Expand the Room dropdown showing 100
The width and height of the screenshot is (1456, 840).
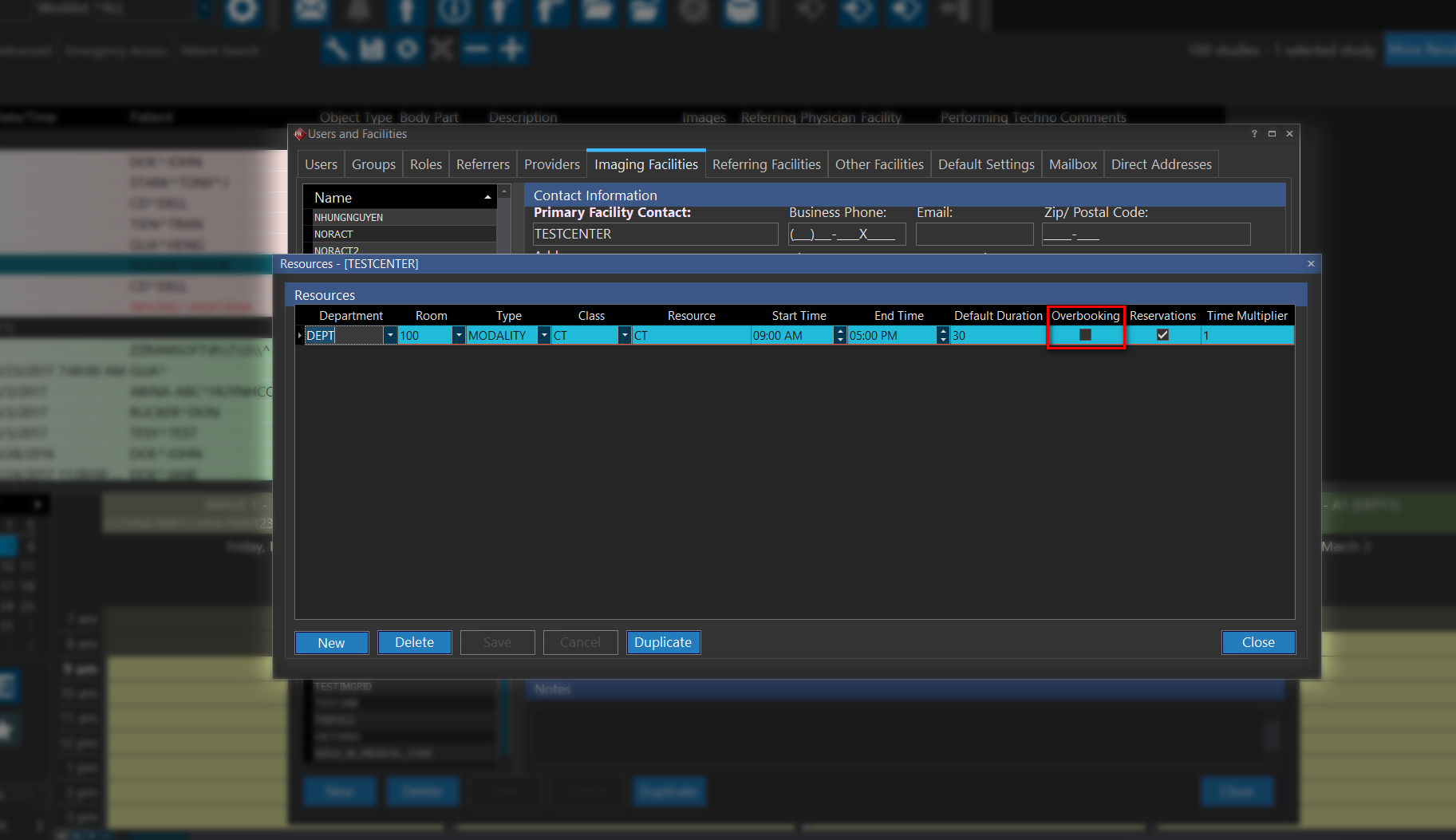(459, 336)
